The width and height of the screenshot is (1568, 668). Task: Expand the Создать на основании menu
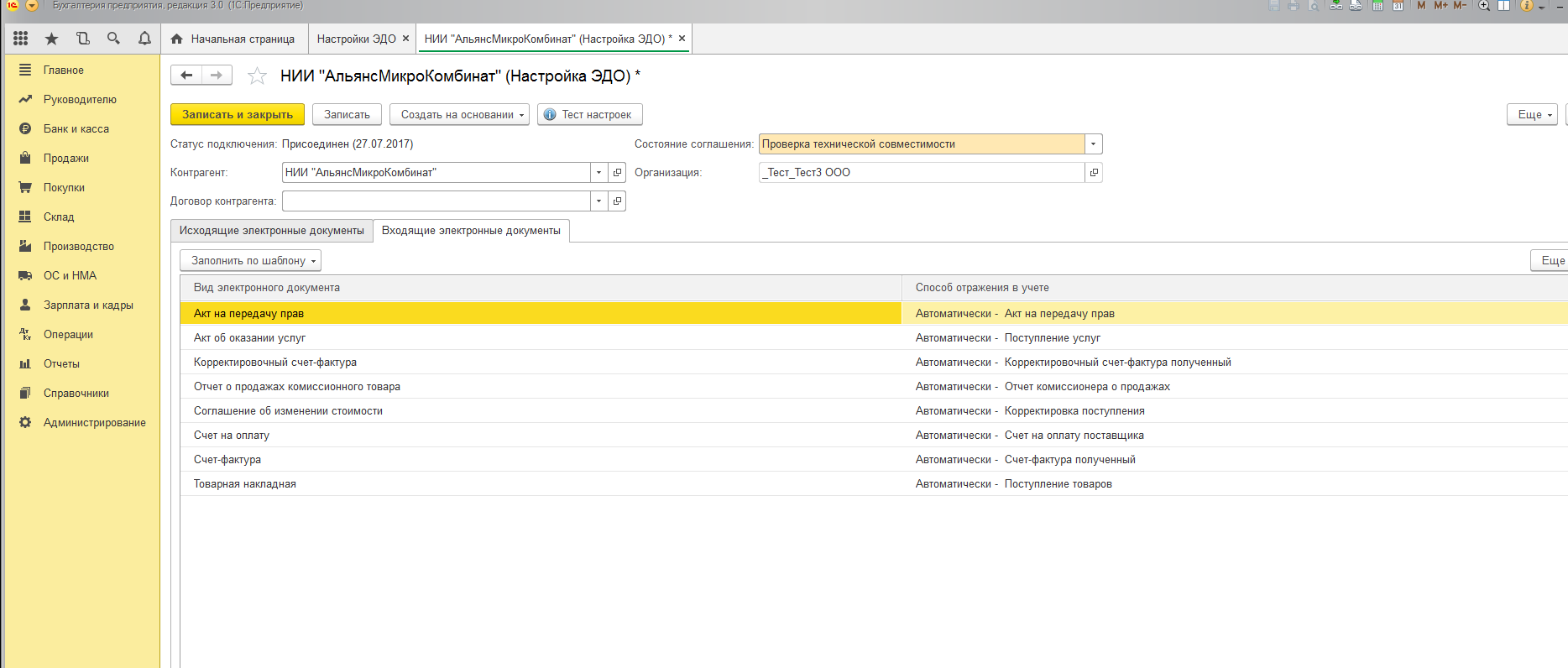tap(459, 115)
